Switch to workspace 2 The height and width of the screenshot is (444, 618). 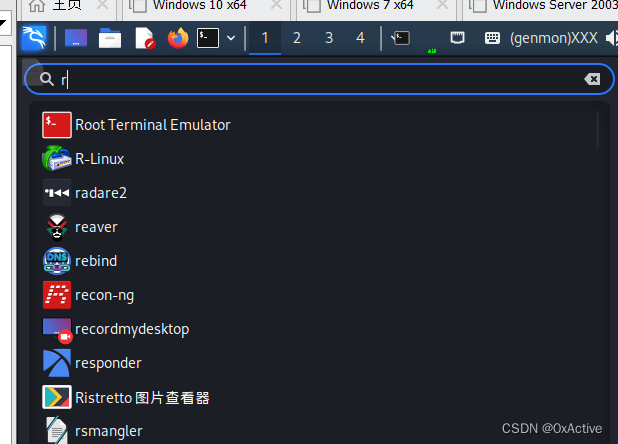tap(297, 38)
